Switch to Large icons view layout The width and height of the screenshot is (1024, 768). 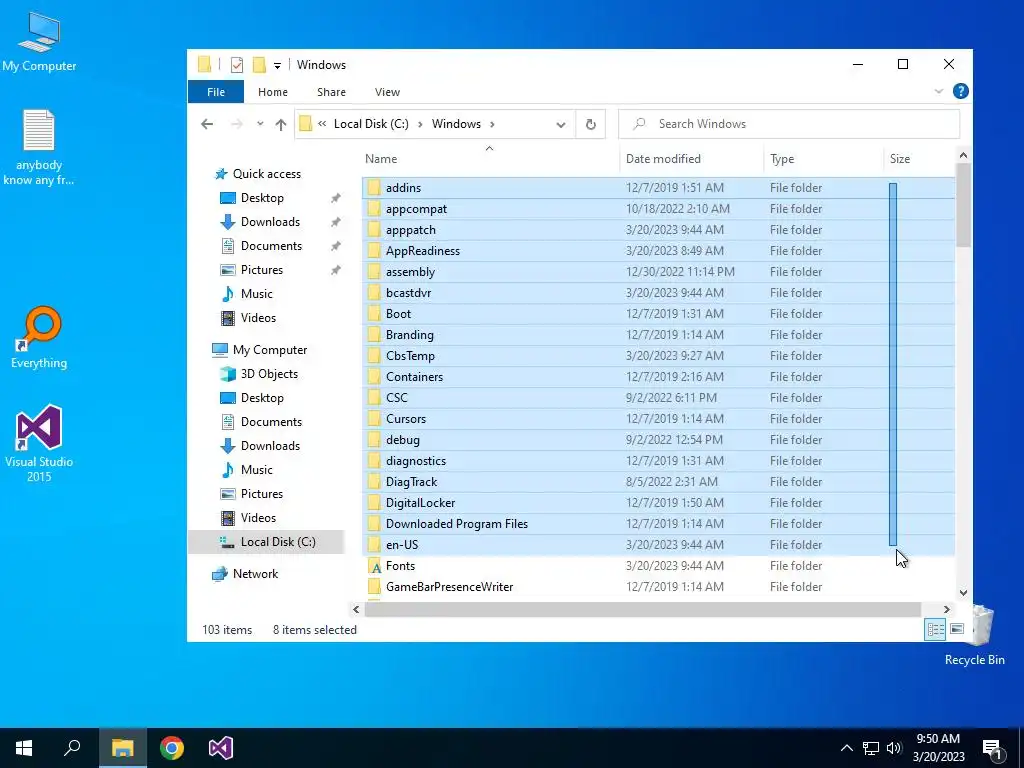pos(957,630)
